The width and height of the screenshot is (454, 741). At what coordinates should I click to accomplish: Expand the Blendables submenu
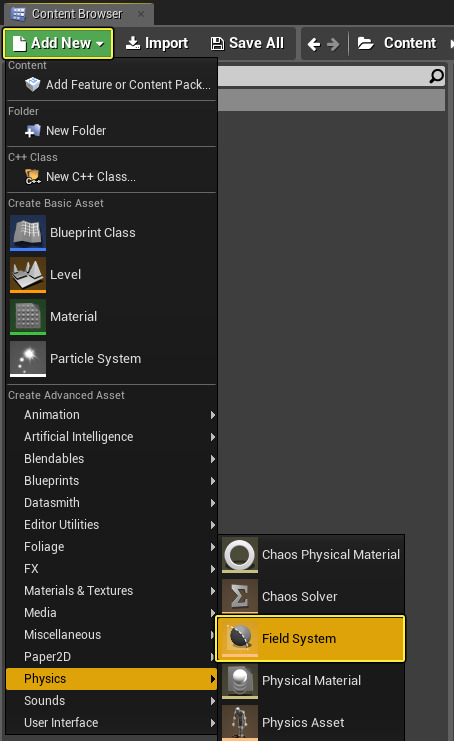(x=111, y=459)
